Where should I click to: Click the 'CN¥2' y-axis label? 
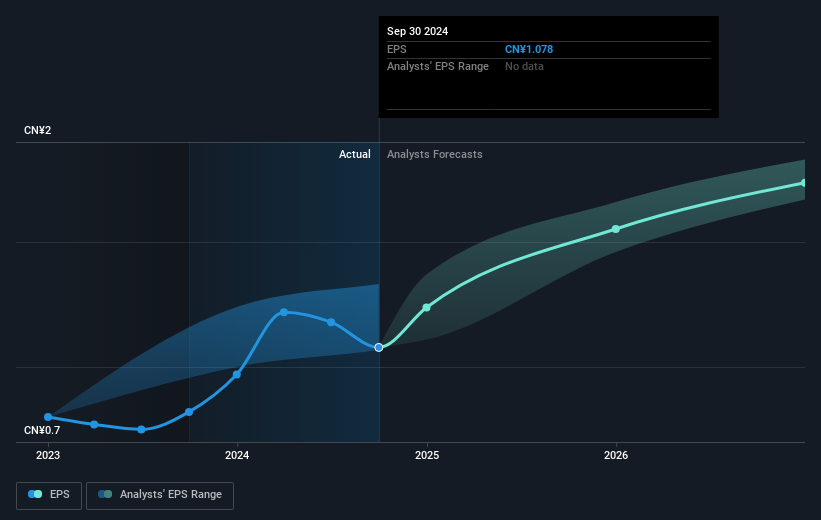38,130
